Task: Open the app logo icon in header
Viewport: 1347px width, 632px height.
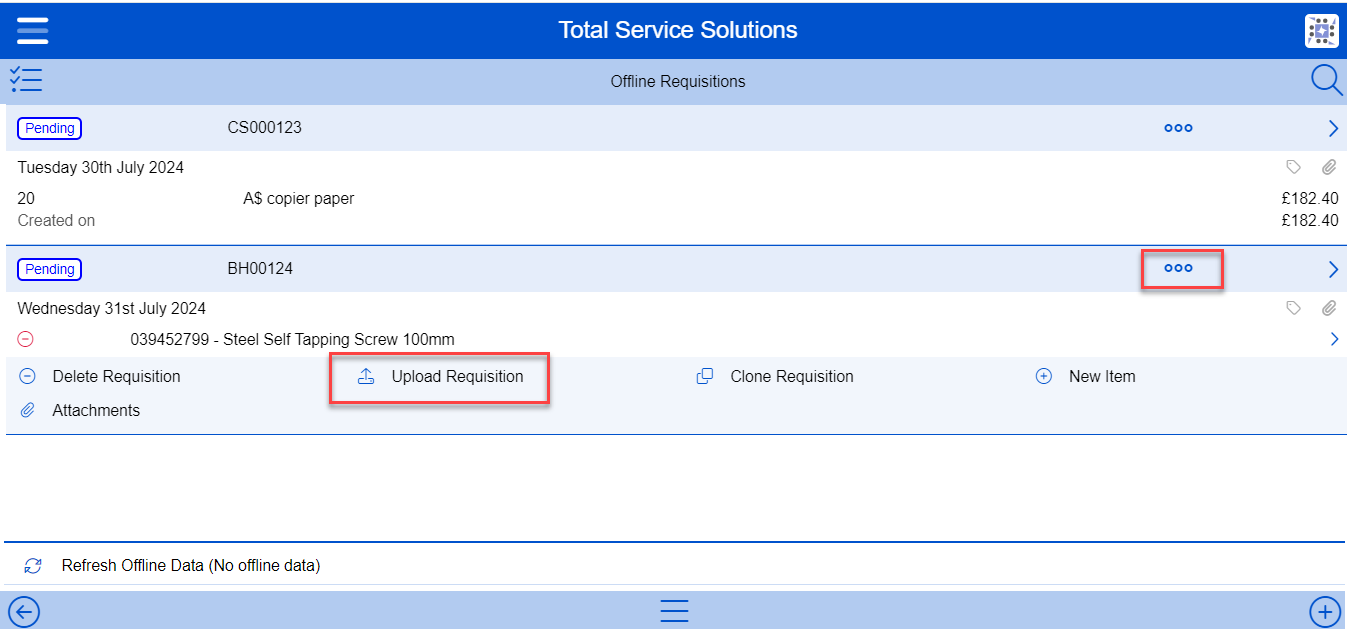Action: [1321, 31]
